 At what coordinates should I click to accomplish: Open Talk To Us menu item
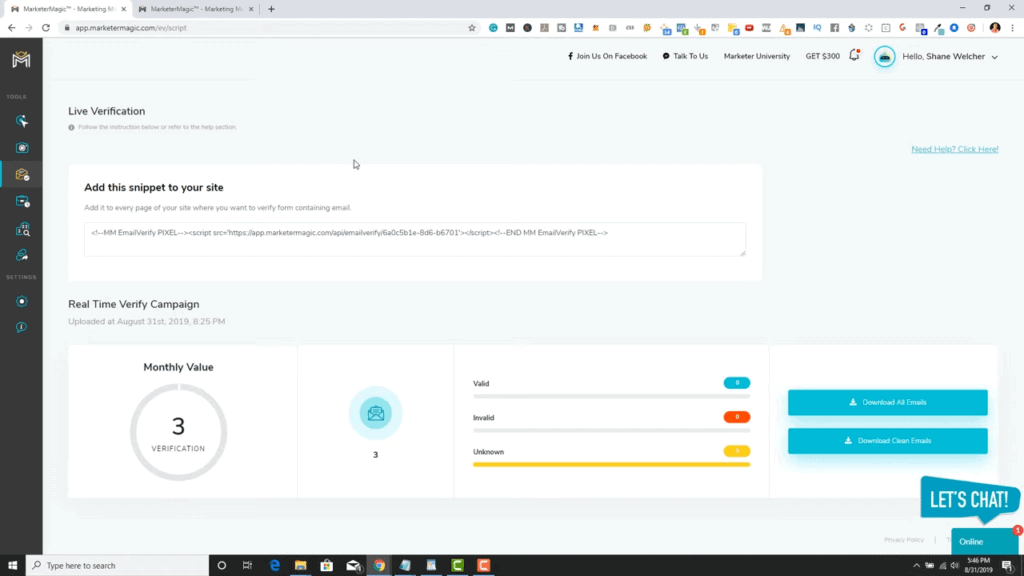point(685,56)
